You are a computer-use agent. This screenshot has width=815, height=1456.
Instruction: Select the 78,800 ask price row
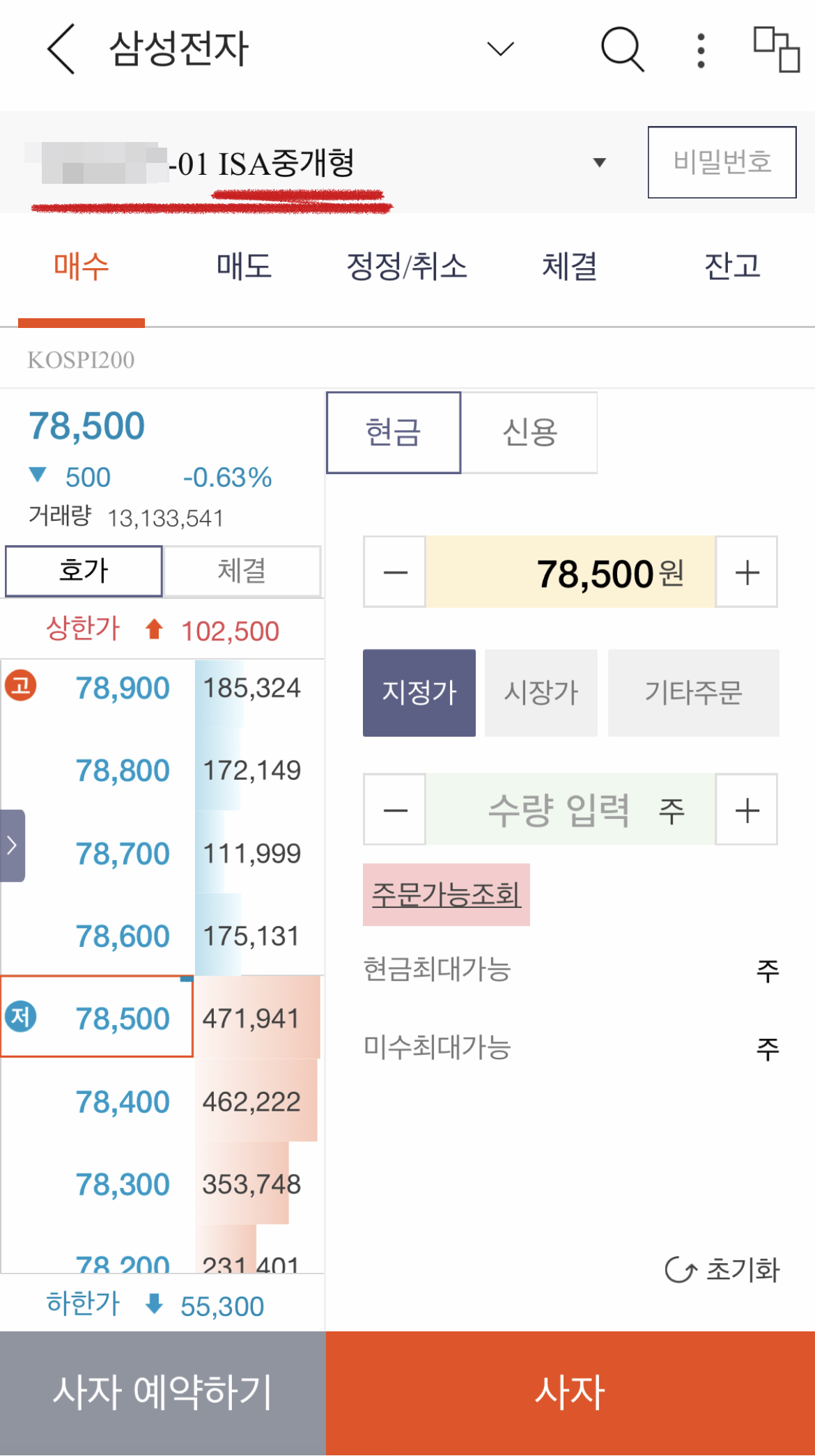pos(123,771)
